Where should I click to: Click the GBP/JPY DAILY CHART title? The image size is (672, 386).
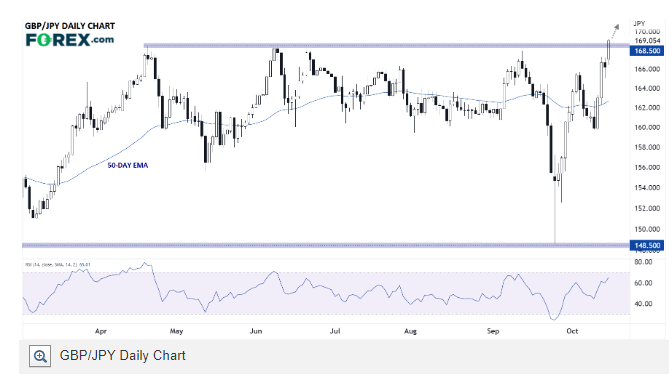coord(70,26)
